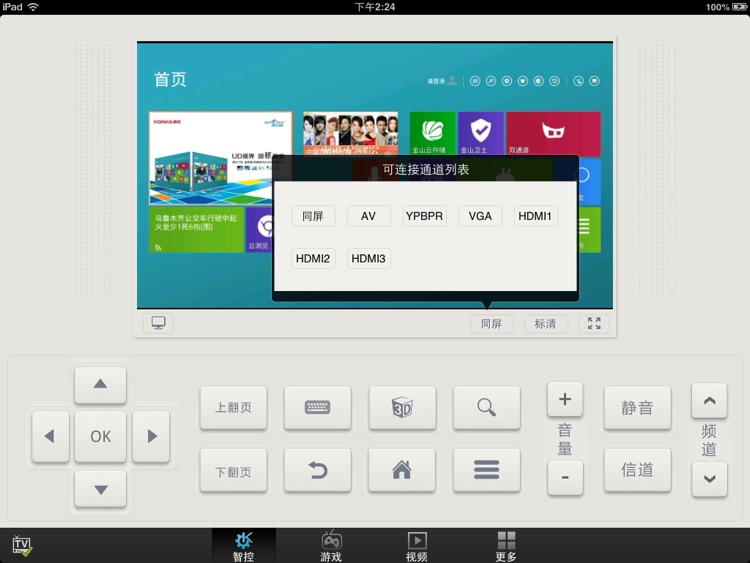
Task: Click the 信道 source button
Action: pos(637,470)
